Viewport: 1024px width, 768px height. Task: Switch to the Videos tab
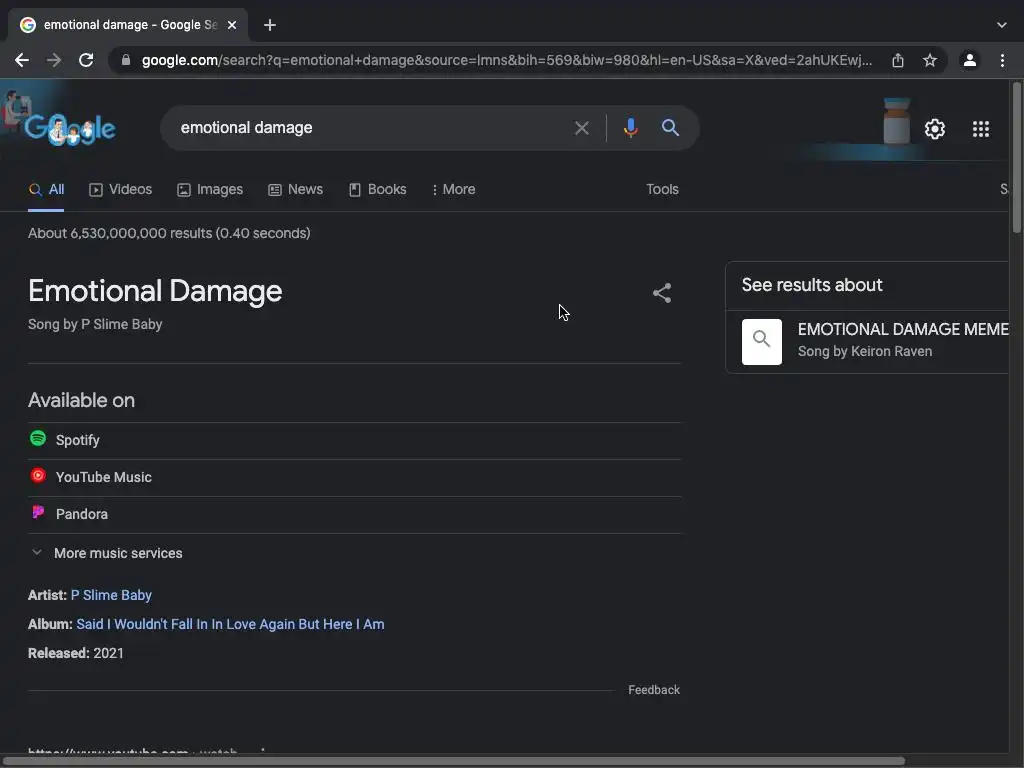121,189
